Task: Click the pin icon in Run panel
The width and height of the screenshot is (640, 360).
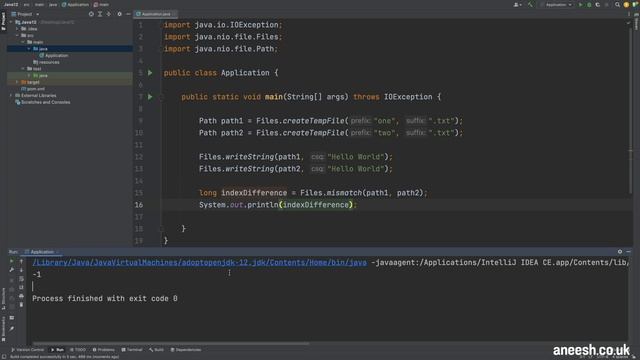Action: click(11, 328)
